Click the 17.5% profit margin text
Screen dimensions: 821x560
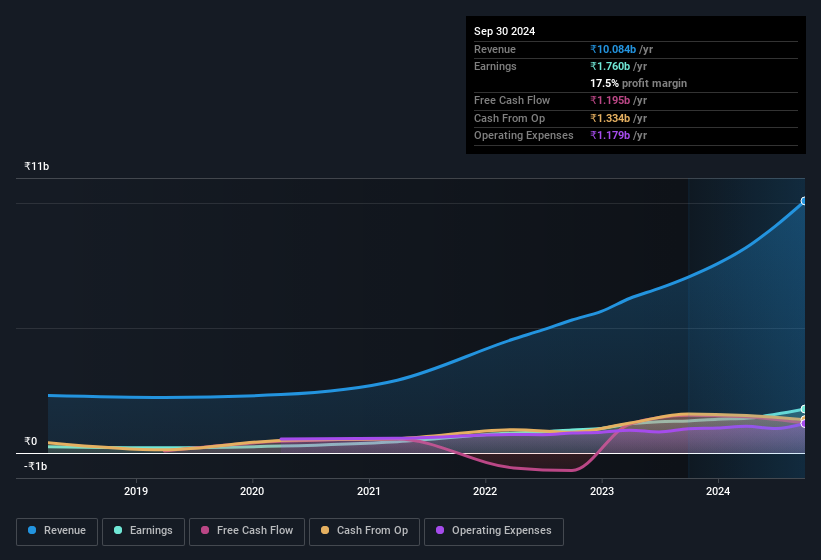tap(638, 83)
